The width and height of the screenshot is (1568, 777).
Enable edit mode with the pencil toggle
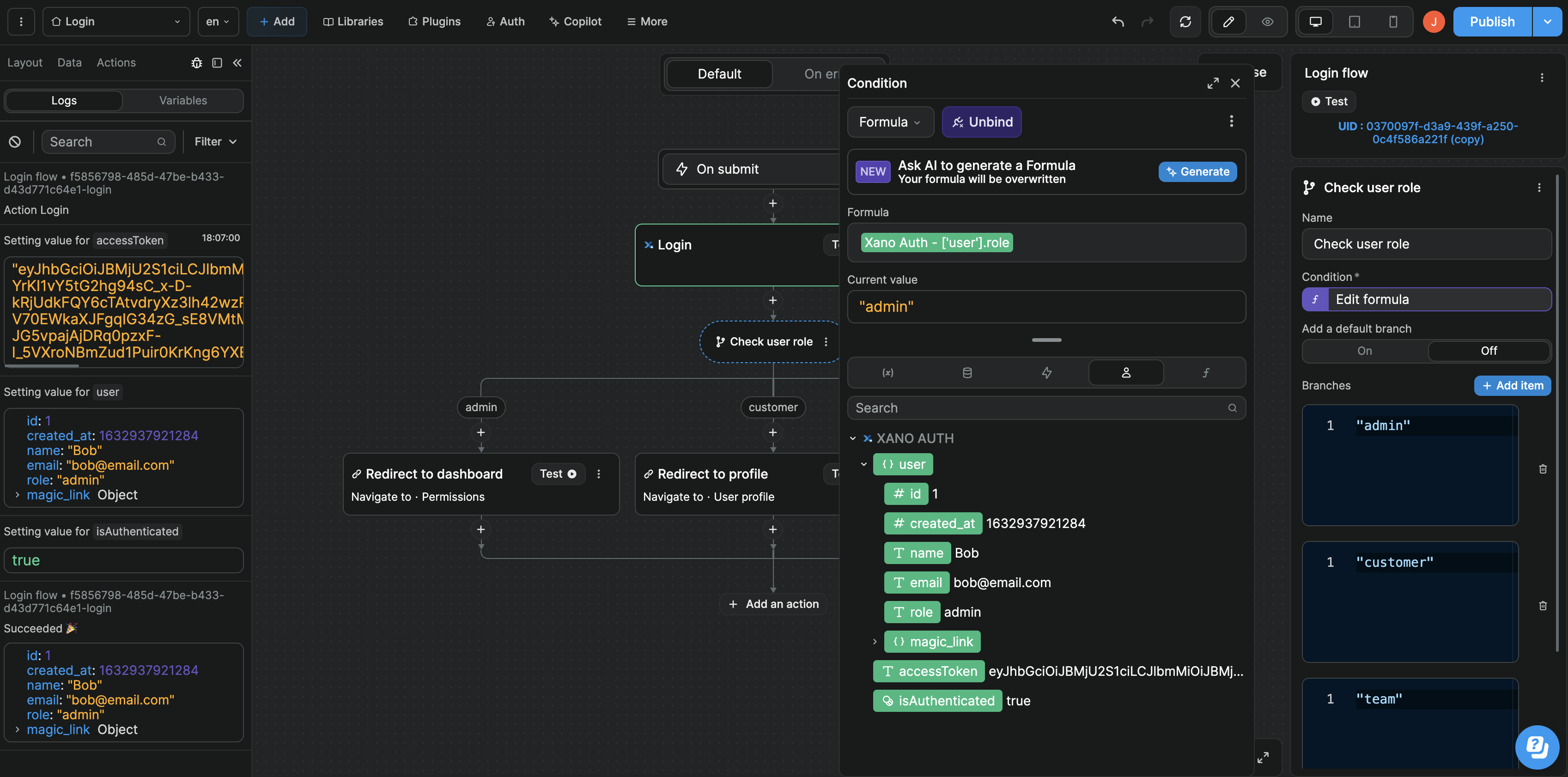(1228, 21)
